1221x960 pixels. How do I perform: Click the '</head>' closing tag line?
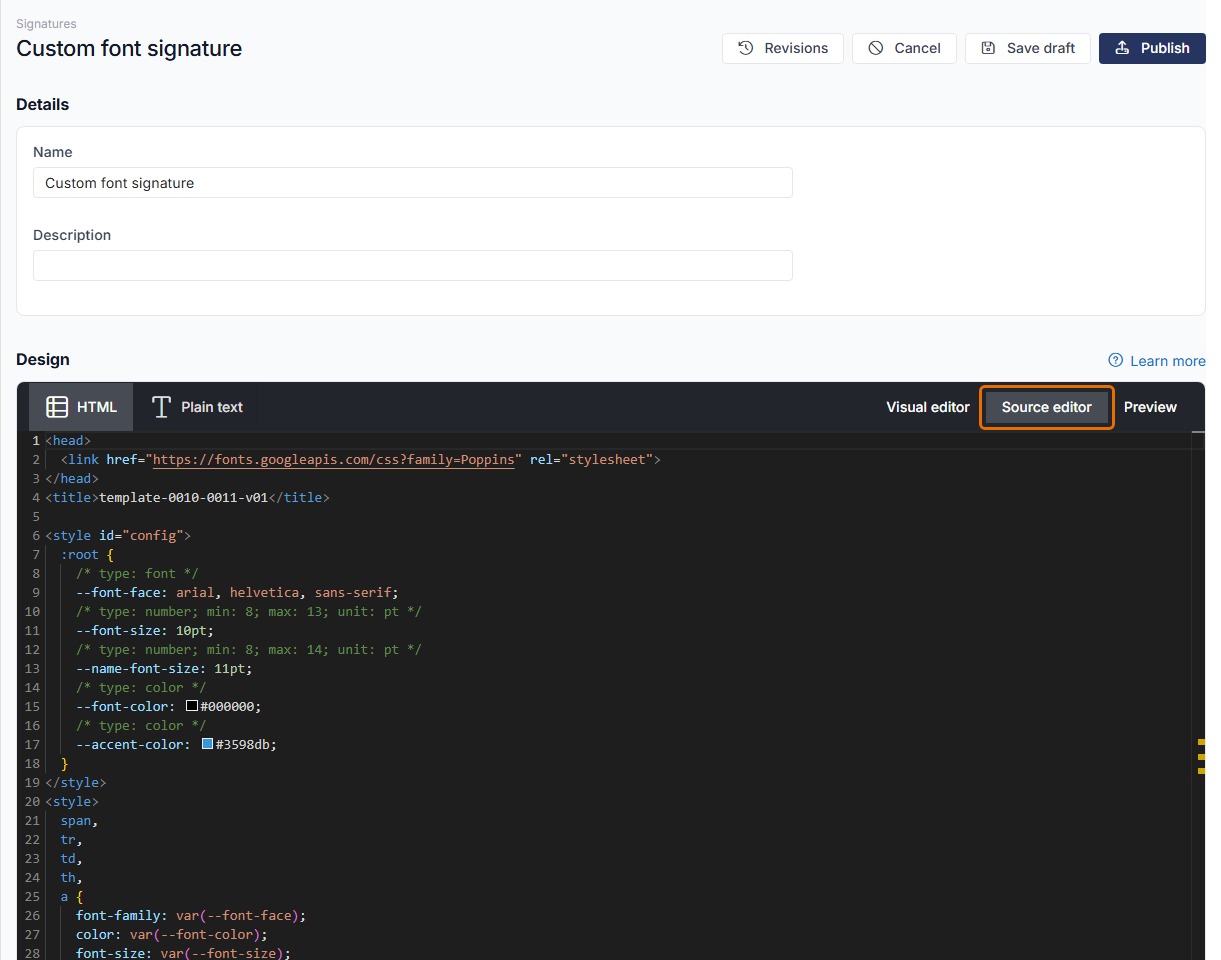pyautogui.click(x=72, y=479)
